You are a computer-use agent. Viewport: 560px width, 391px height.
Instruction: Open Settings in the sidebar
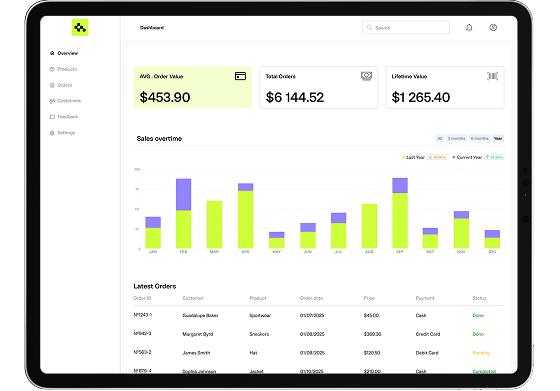click(x=62, y=133)
